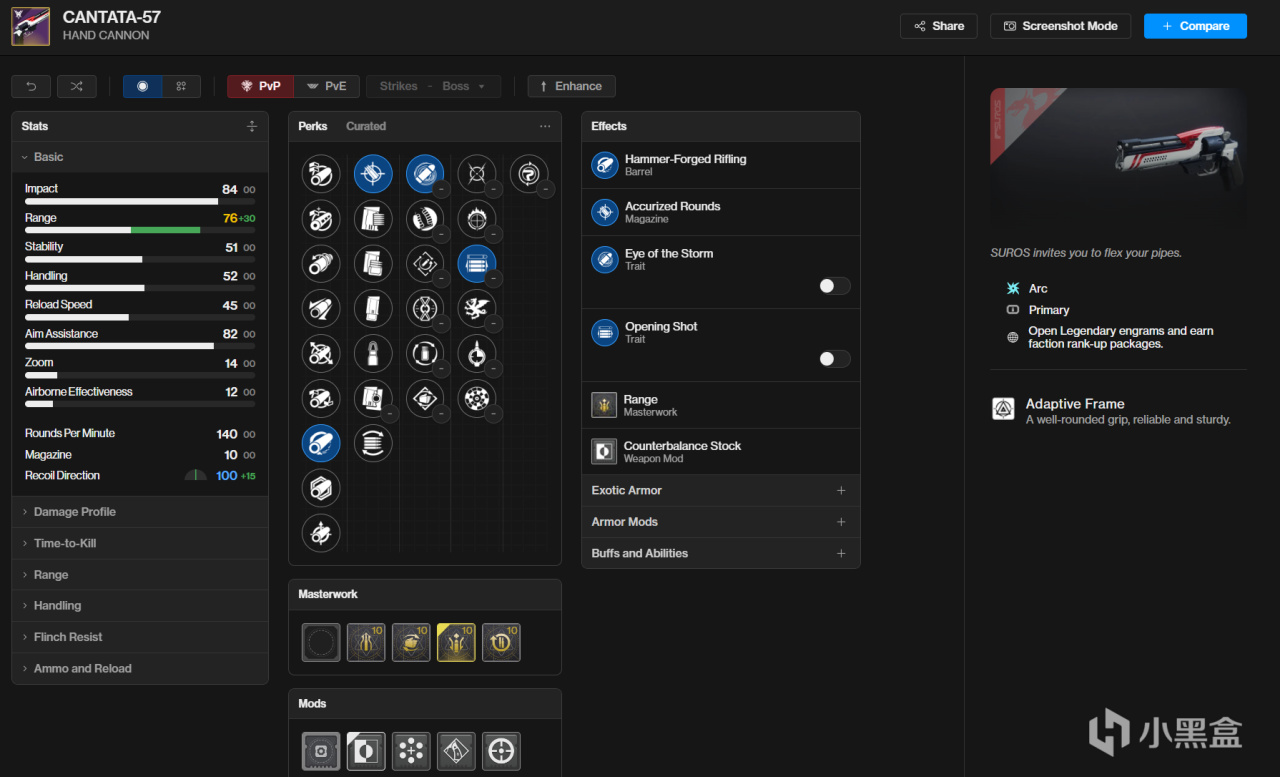Click the Cantata-57 weapon preview image
Viewport: 1280px width, 777px height.
[x=1118, y=158]
